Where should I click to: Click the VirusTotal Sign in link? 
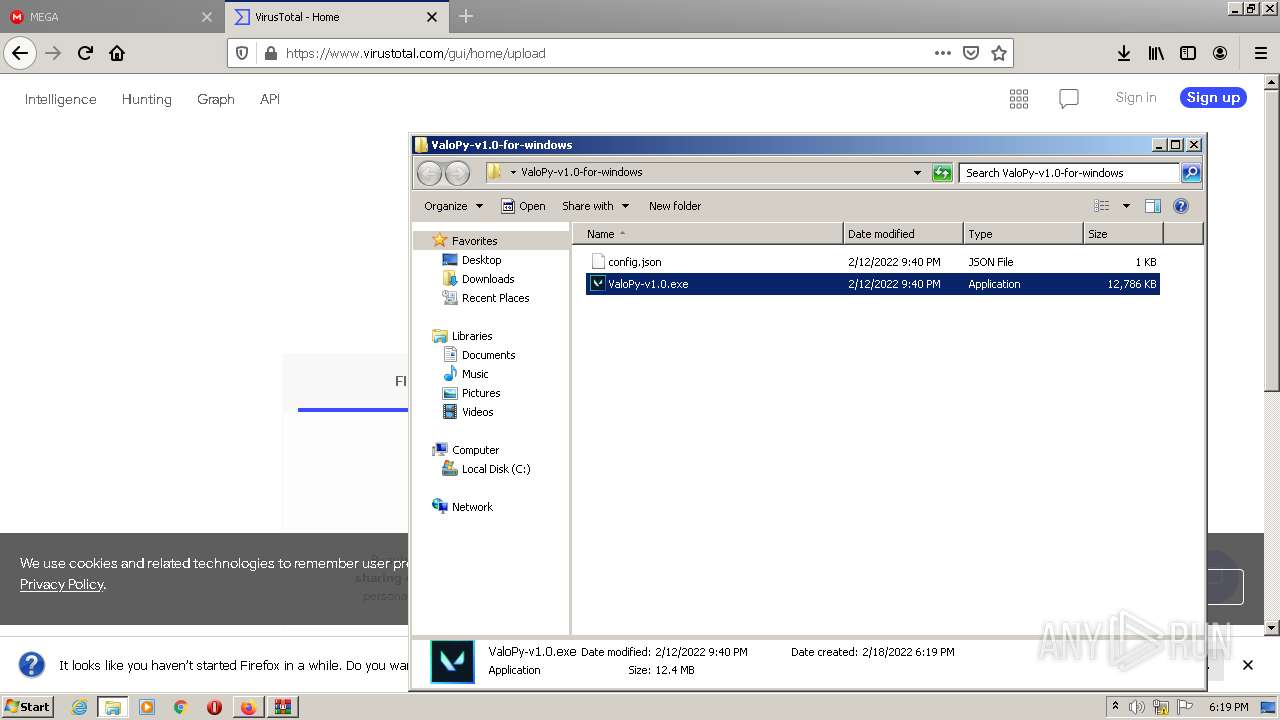click(1136, 97)
